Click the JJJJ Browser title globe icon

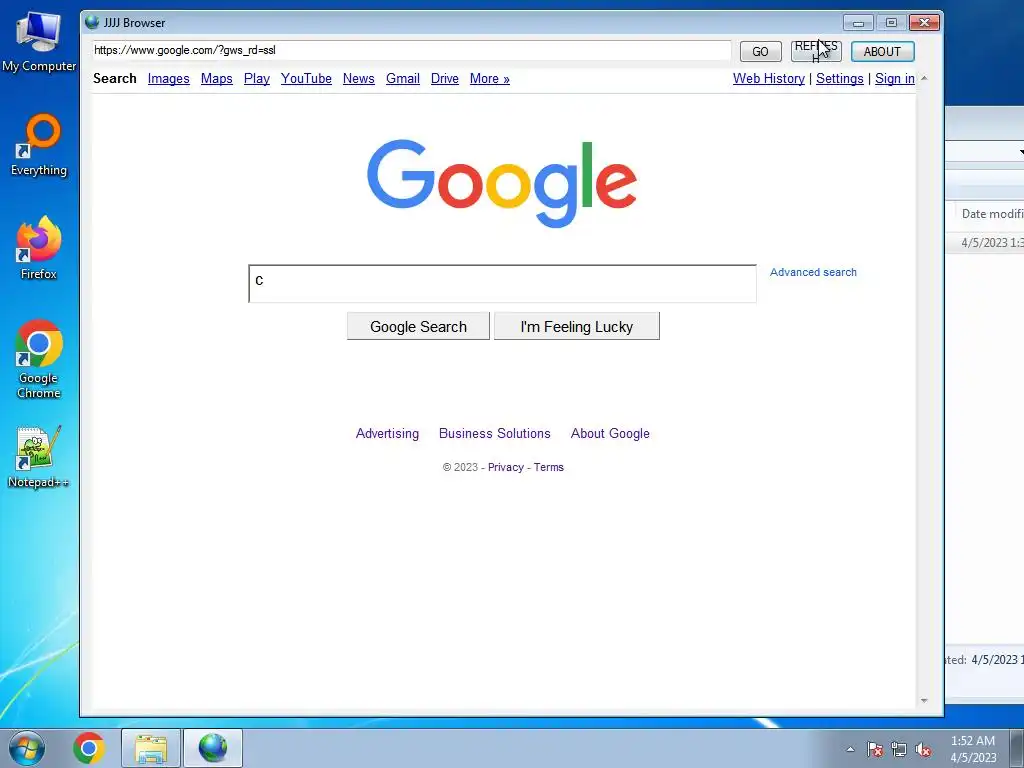pyautogui.click(x=92, y=22)
